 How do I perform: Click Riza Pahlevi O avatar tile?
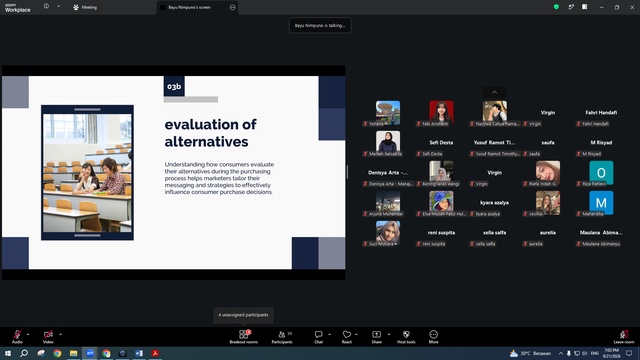[x=601, y=173]
